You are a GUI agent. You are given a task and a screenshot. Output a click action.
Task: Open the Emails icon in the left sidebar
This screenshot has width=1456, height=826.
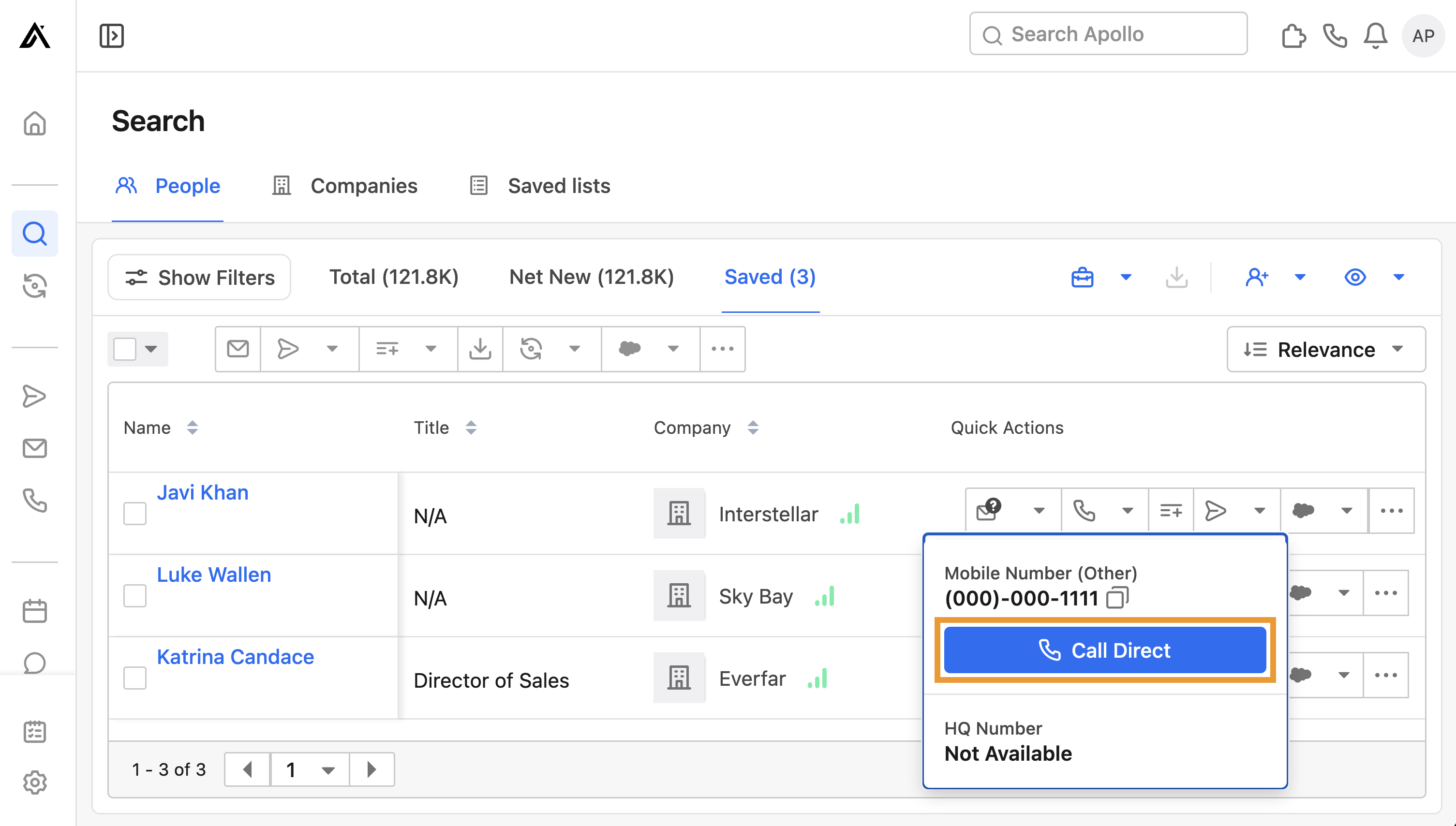[x=35, y=448]
